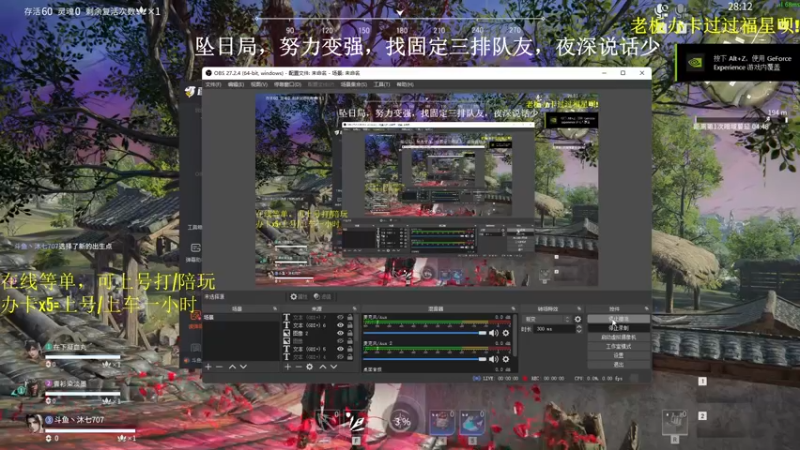Image resolution: width=800 pixels, height=450 pixels.
Task: Adjust the 麦克风/Aux 2 volume slider
Action: tap(425, 359)
